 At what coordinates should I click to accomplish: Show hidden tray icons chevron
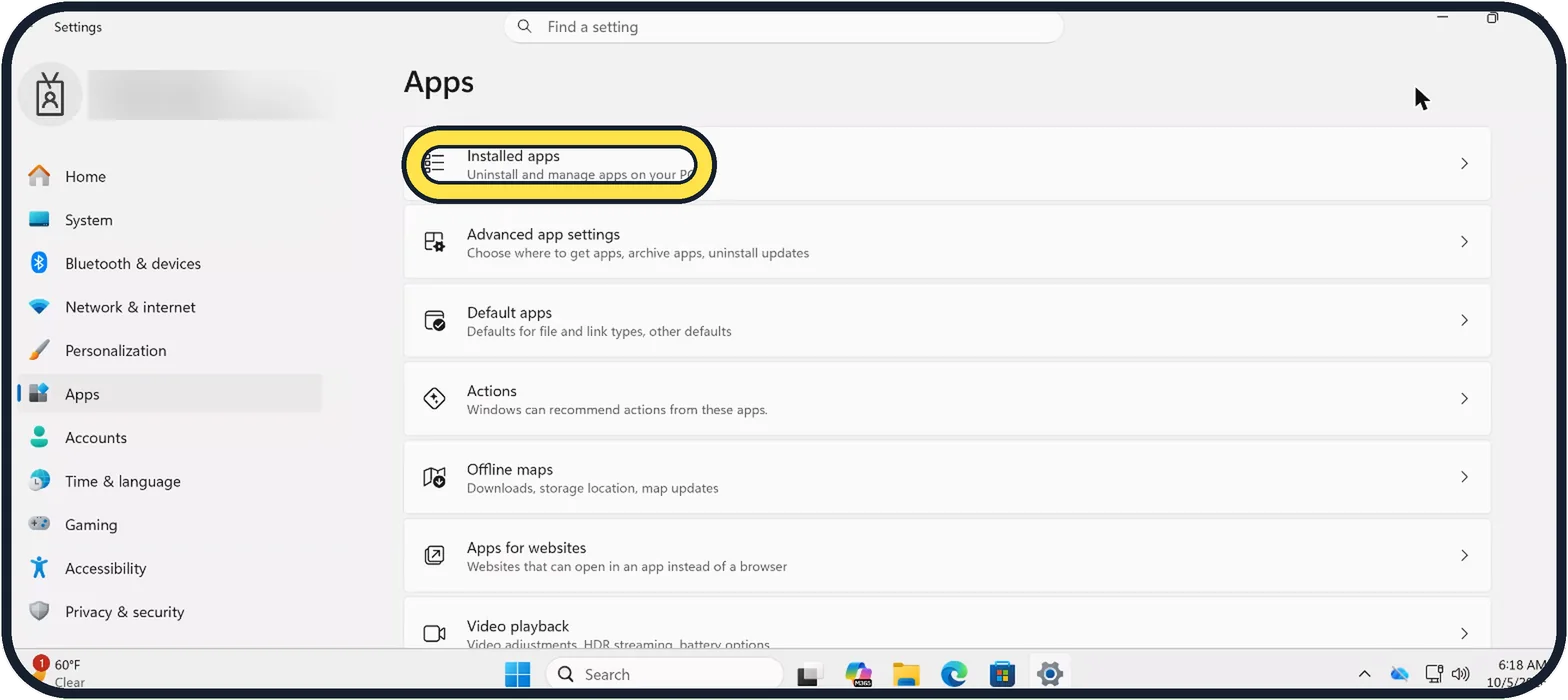click(1364, 674)
